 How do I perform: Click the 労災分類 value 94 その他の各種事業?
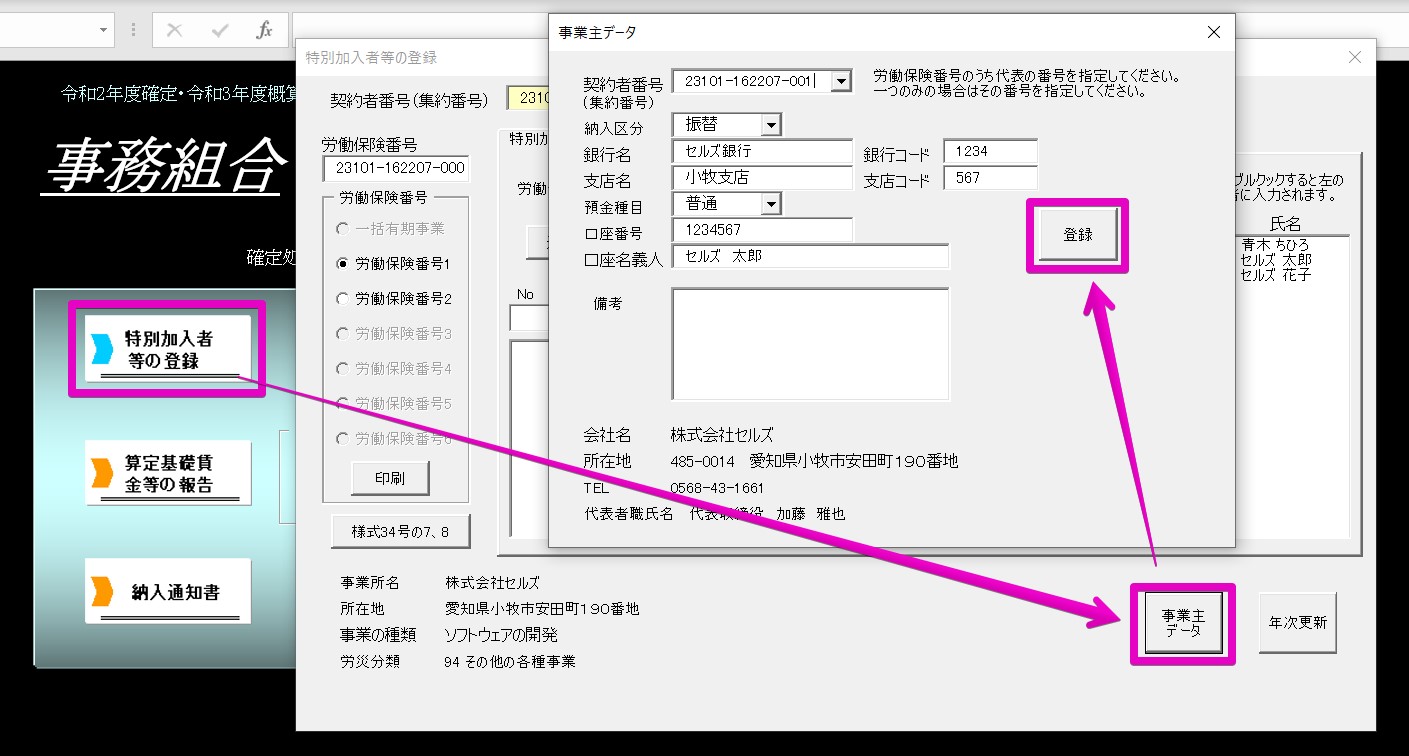(510, 662)
